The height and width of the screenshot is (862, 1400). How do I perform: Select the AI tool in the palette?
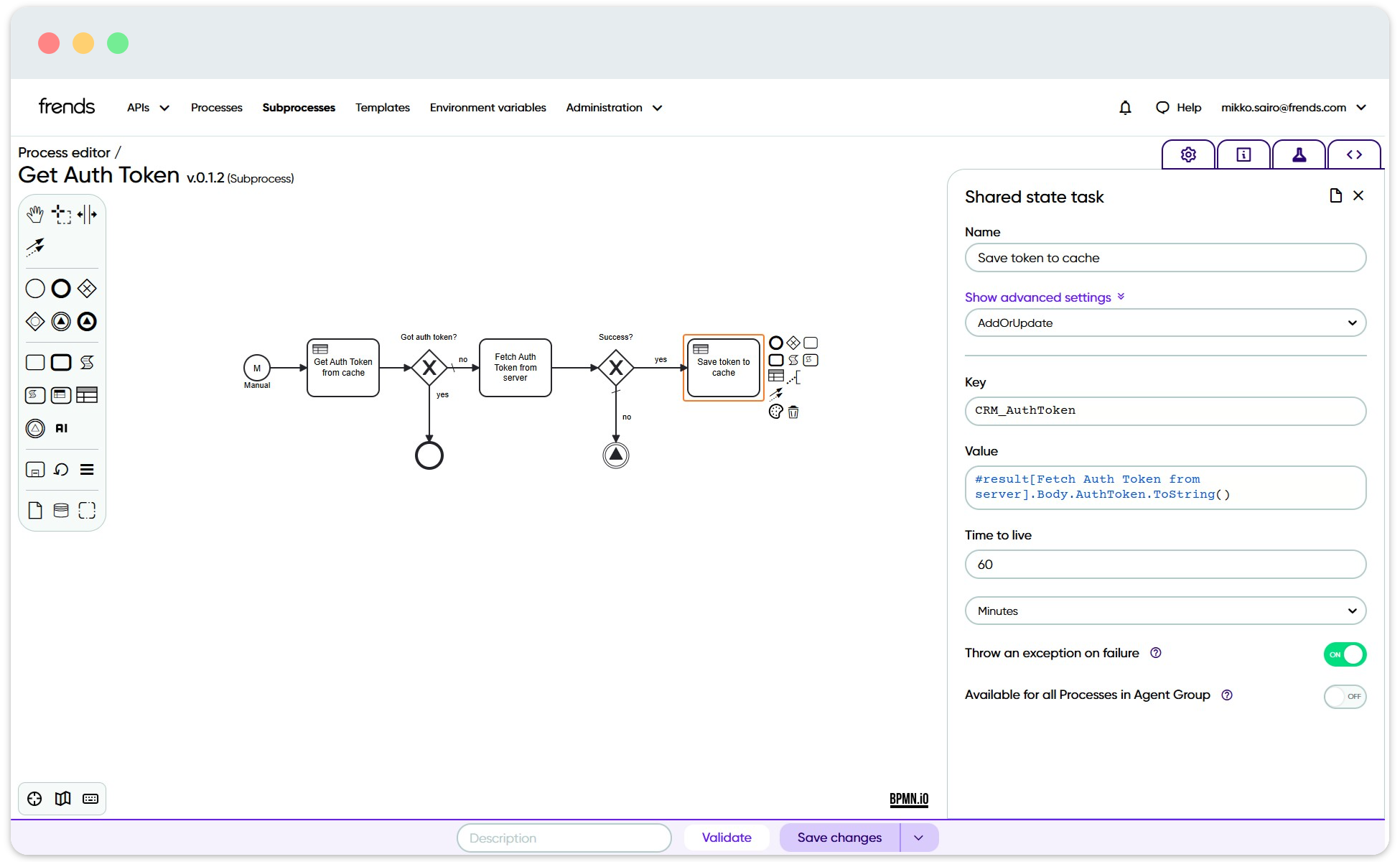coord(60,428)
